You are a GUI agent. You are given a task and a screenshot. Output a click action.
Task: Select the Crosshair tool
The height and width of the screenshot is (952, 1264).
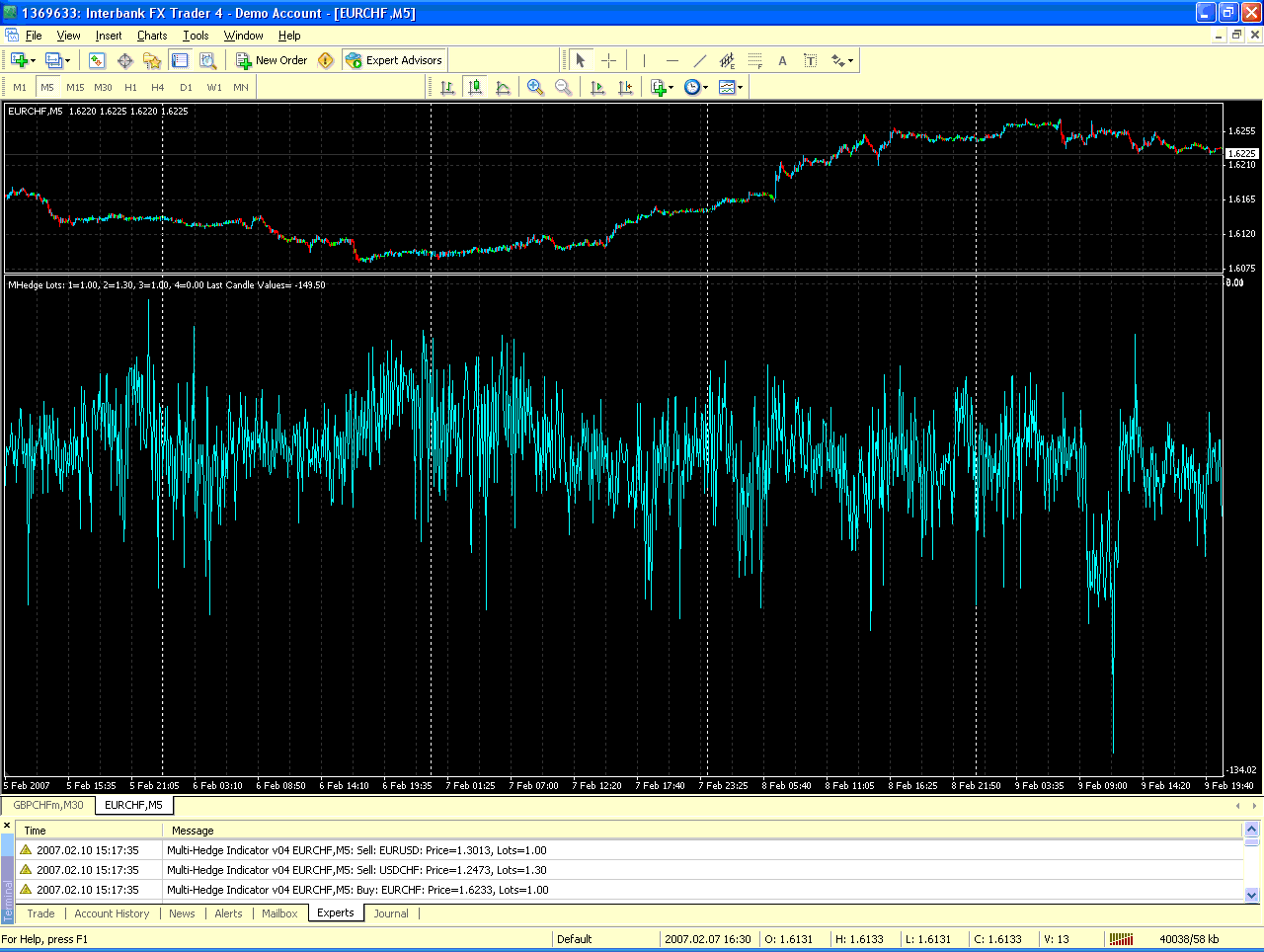pos(609,59)
